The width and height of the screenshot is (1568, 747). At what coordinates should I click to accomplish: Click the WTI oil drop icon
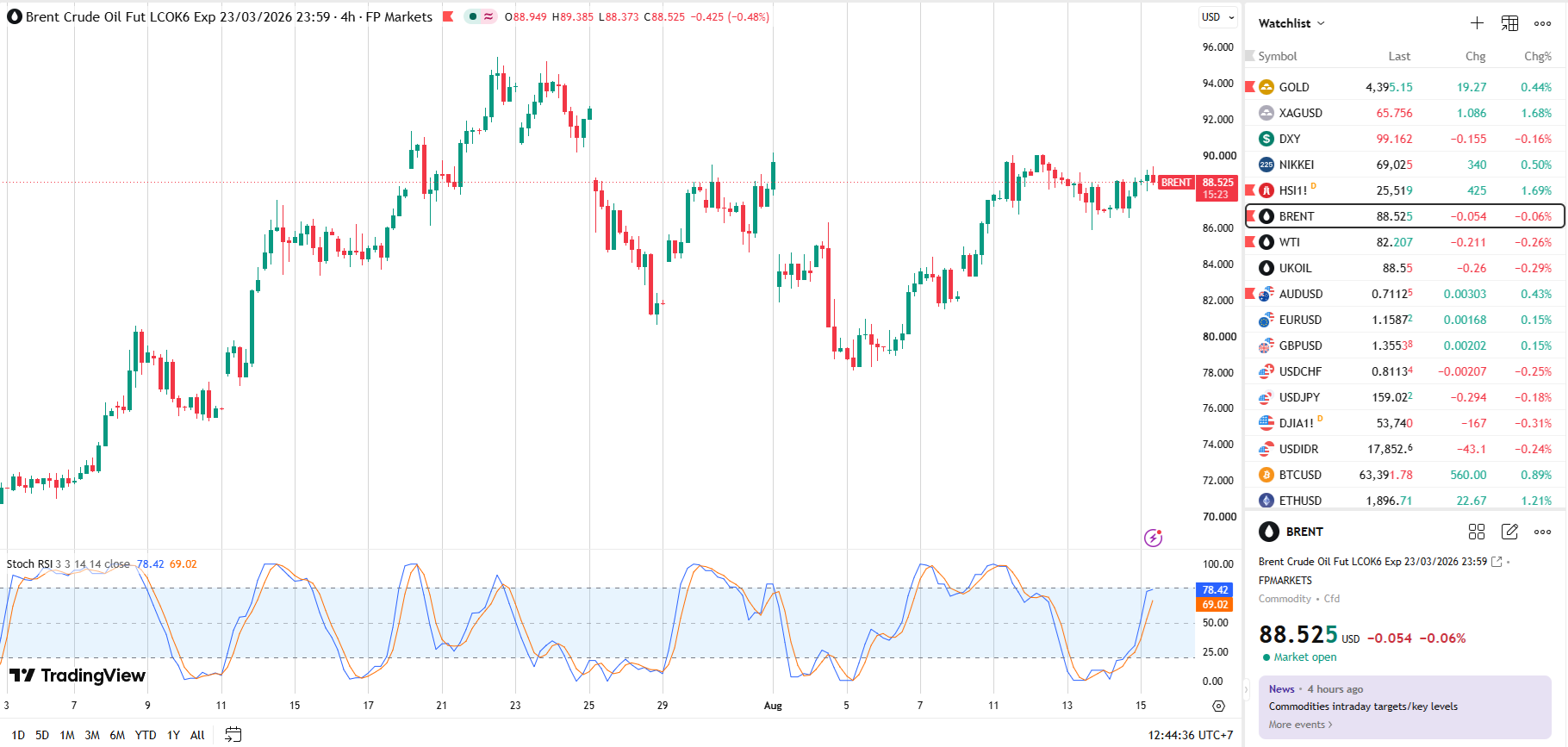point(1266,242)
